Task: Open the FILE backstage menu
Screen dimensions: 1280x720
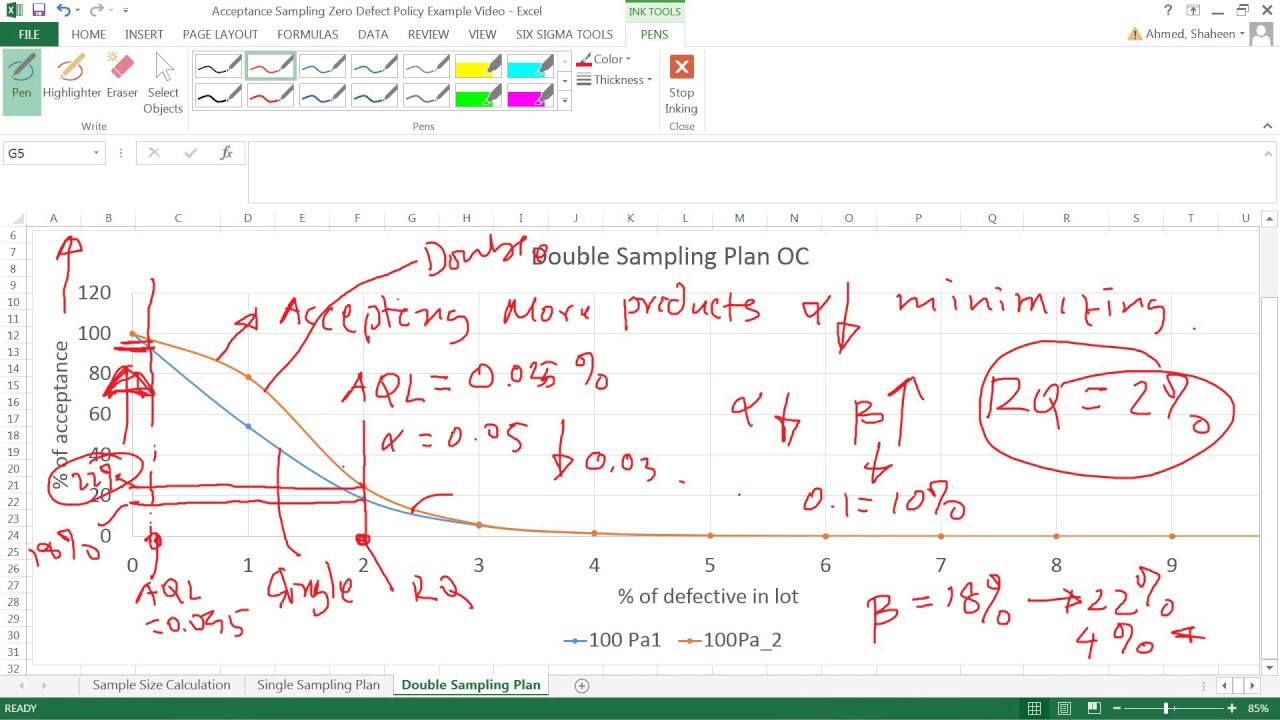Action: [29, 34]
